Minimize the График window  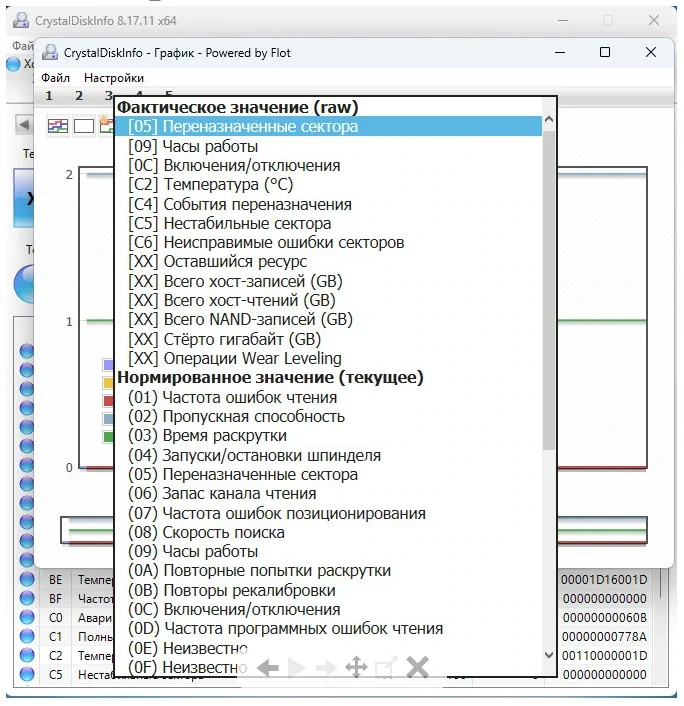click(x=560, y=52)
